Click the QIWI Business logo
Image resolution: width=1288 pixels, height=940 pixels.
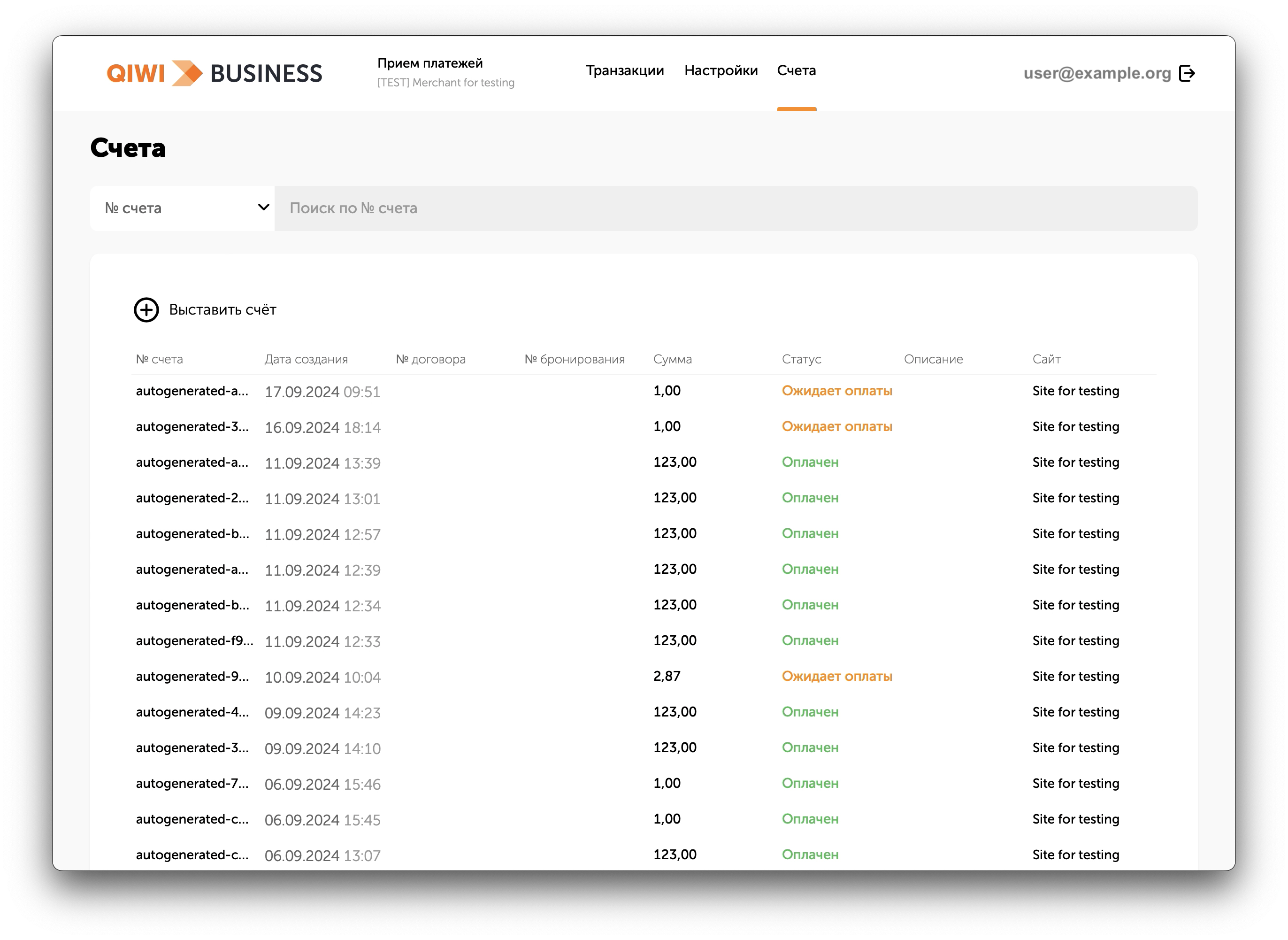[x=215, y=73]
